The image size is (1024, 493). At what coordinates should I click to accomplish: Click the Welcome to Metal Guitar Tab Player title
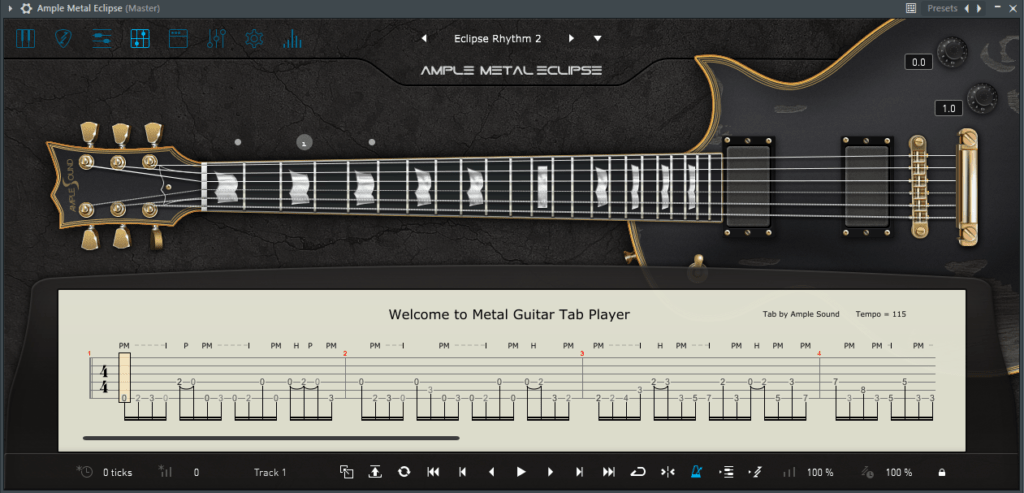coord(509,314)
